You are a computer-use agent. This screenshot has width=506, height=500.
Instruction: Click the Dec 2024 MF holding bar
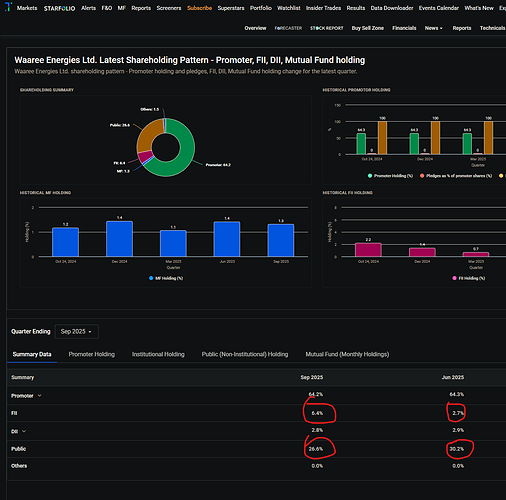(x=119, y=239)
